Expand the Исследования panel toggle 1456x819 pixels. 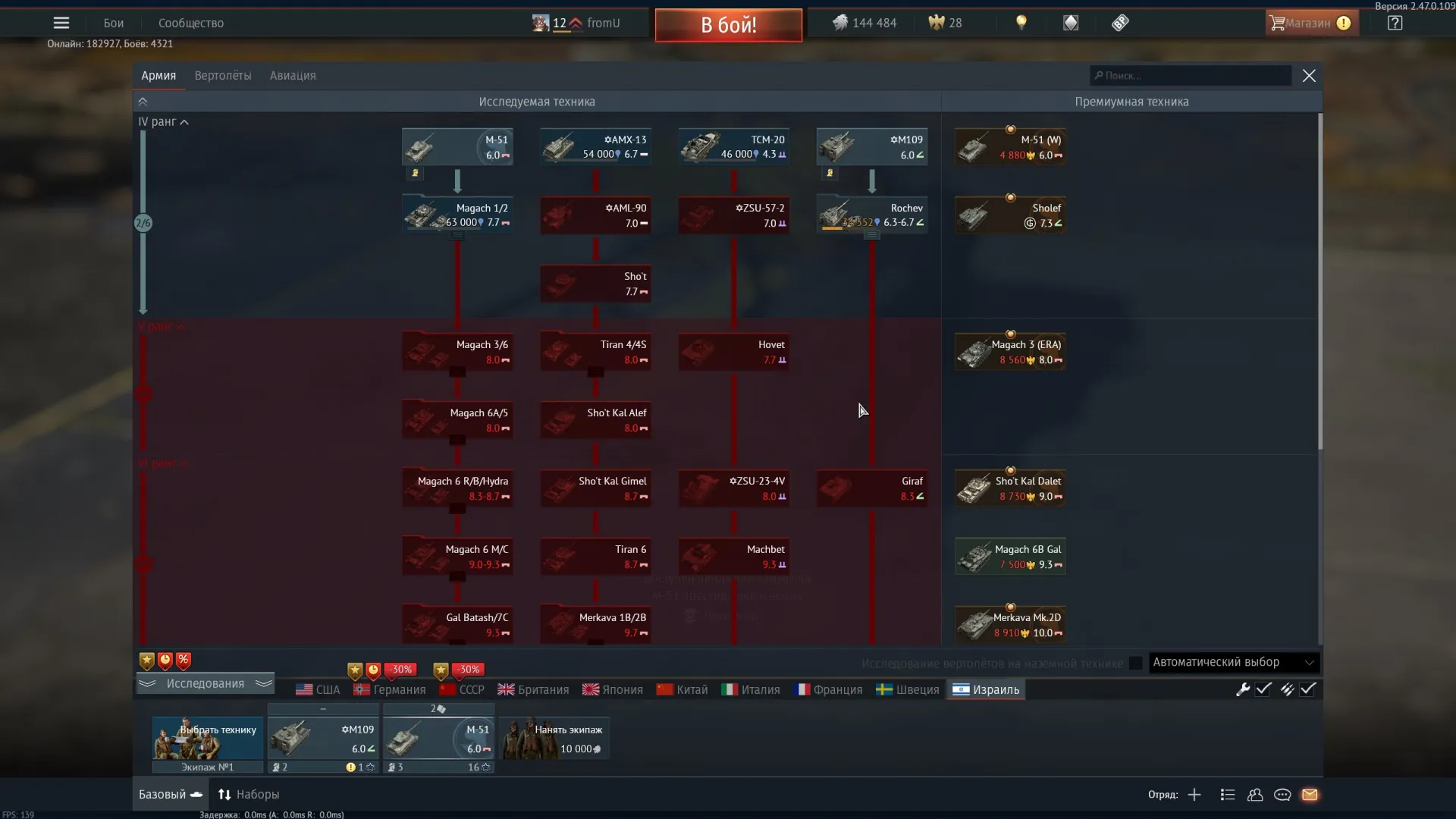pyautogui.click(x=205, y=683)
